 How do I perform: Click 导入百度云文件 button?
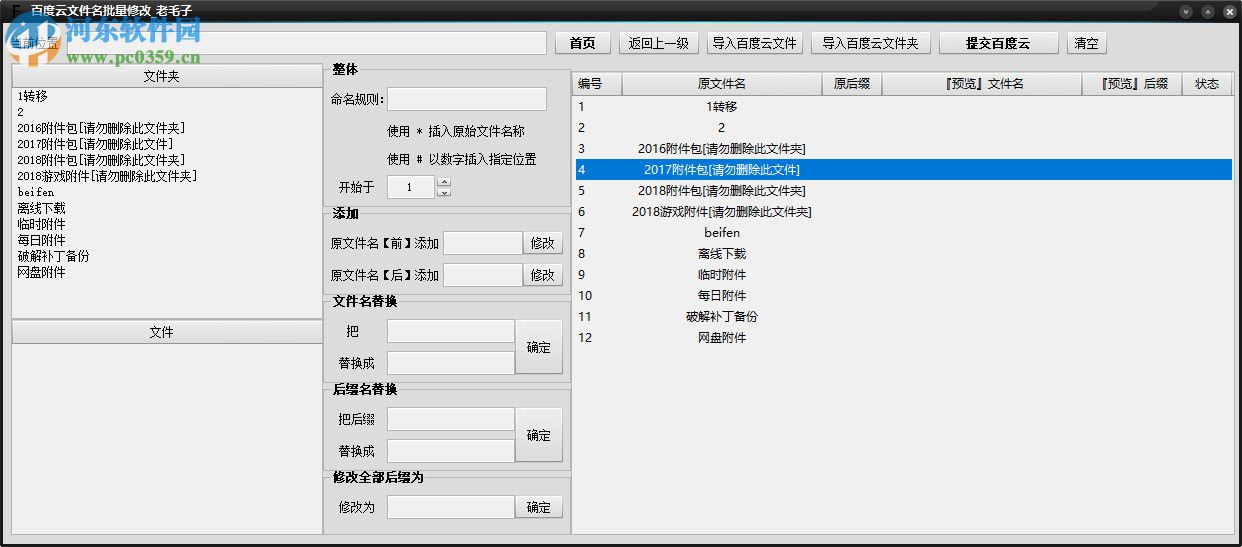(x=755, y=43)
